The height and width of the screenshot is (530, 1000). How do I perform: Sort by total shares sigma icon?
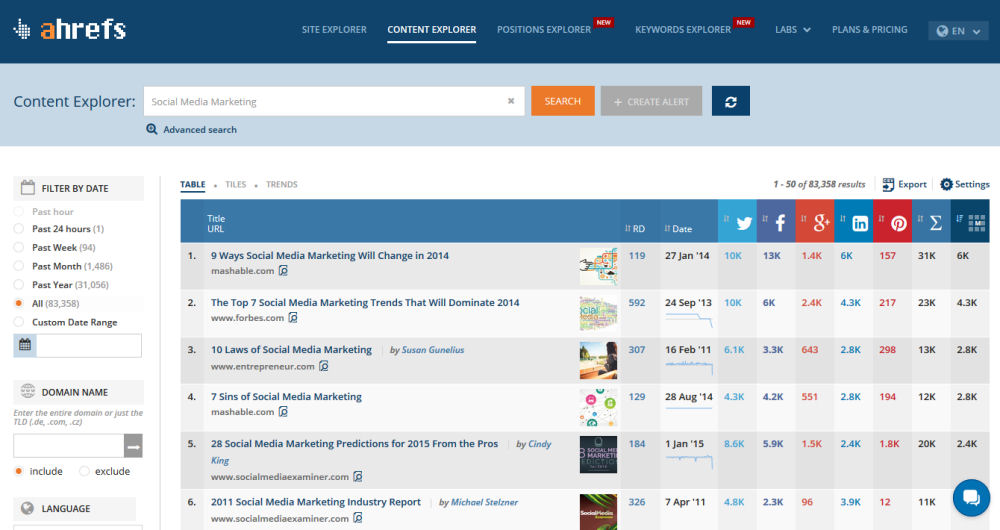936,223
